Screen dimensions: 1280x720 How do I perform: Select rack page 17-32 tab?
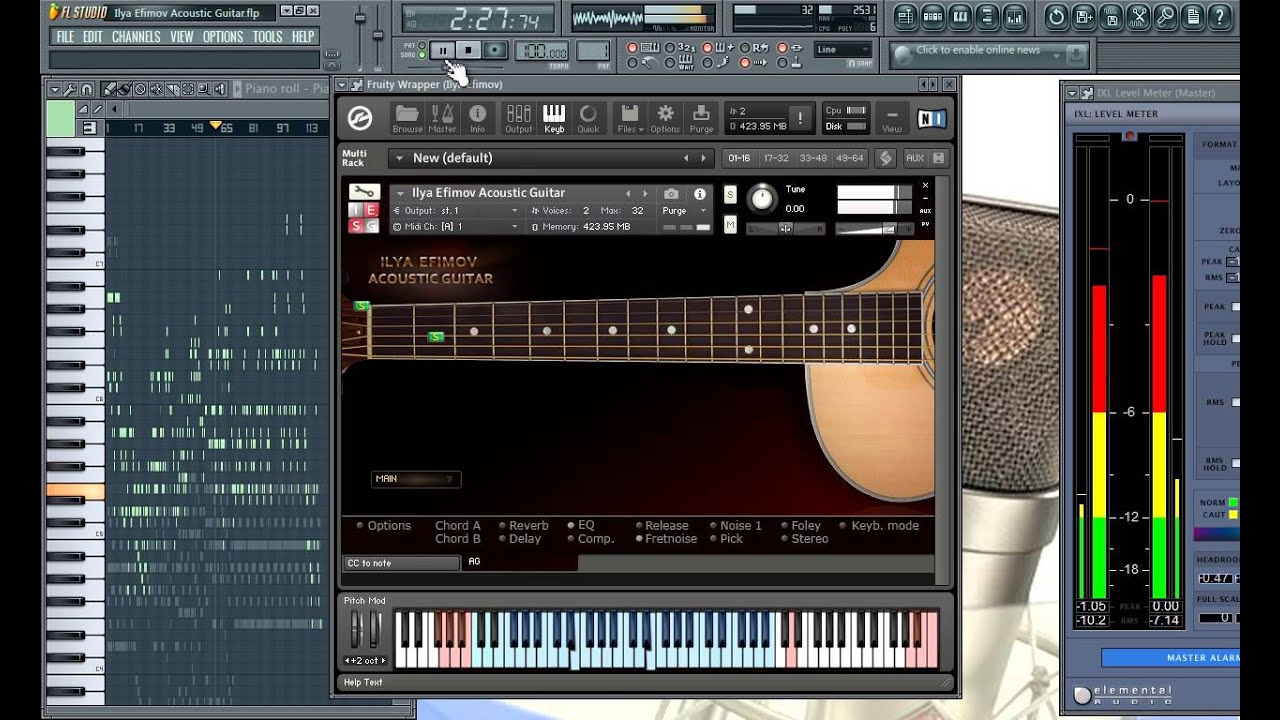point(775,158)
